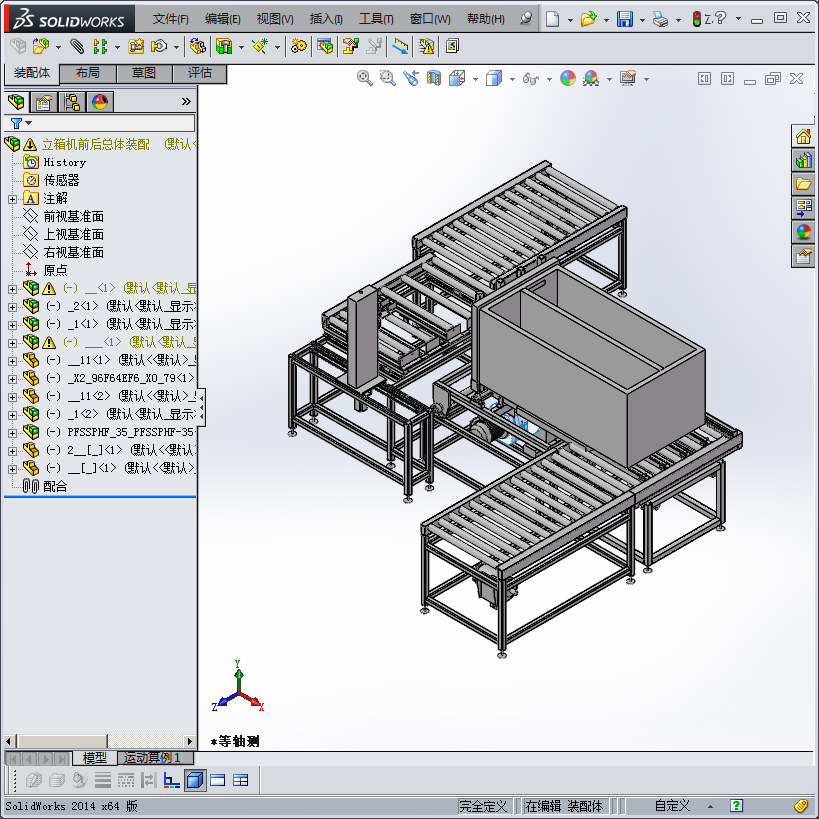The height and width of the screenshot is (819, 819).
Task: Open the PropertyManager tab icon
Action: coord(43,101)
